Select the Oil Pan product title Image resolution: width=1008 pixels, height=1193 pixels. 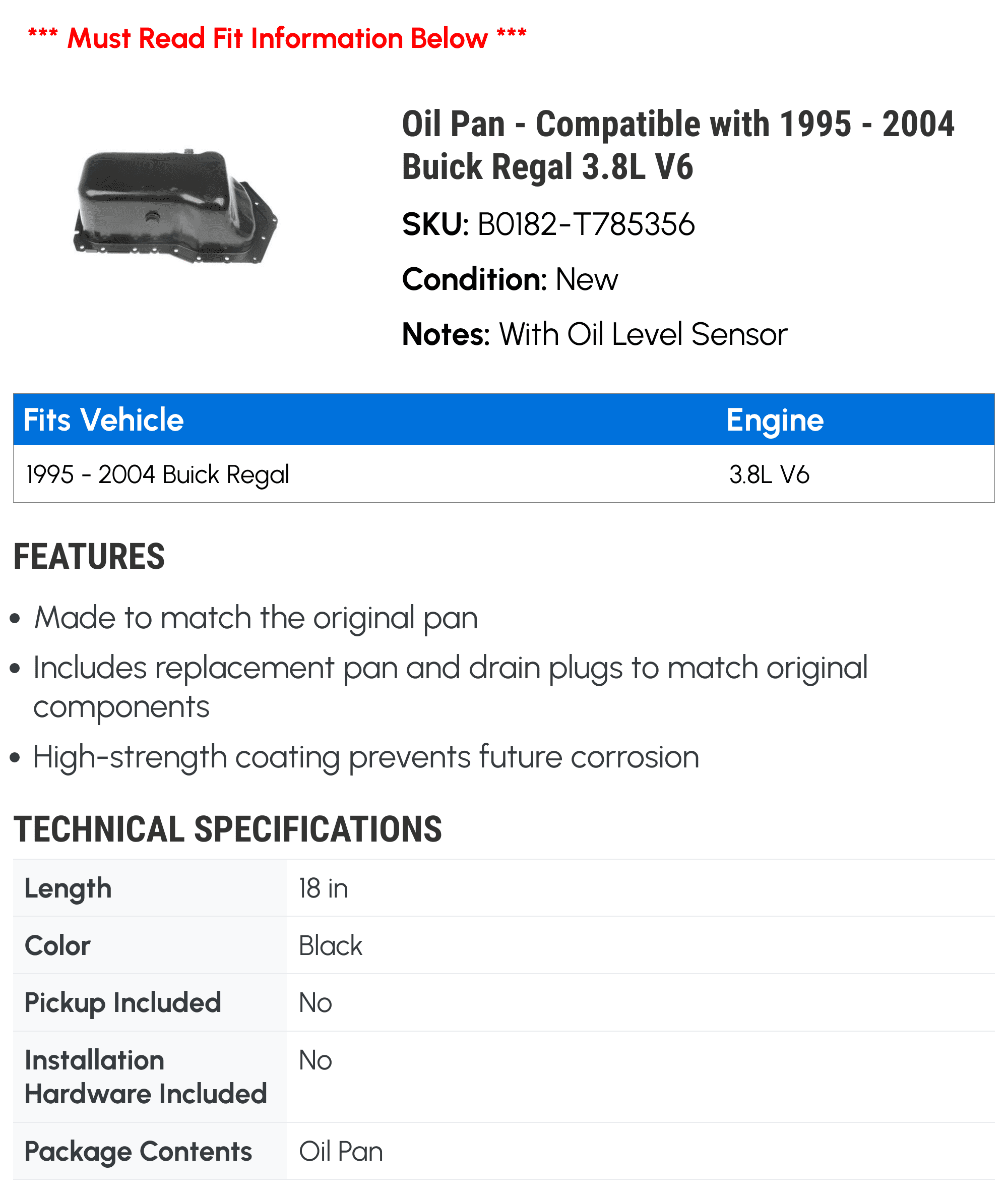pos(678,145)
